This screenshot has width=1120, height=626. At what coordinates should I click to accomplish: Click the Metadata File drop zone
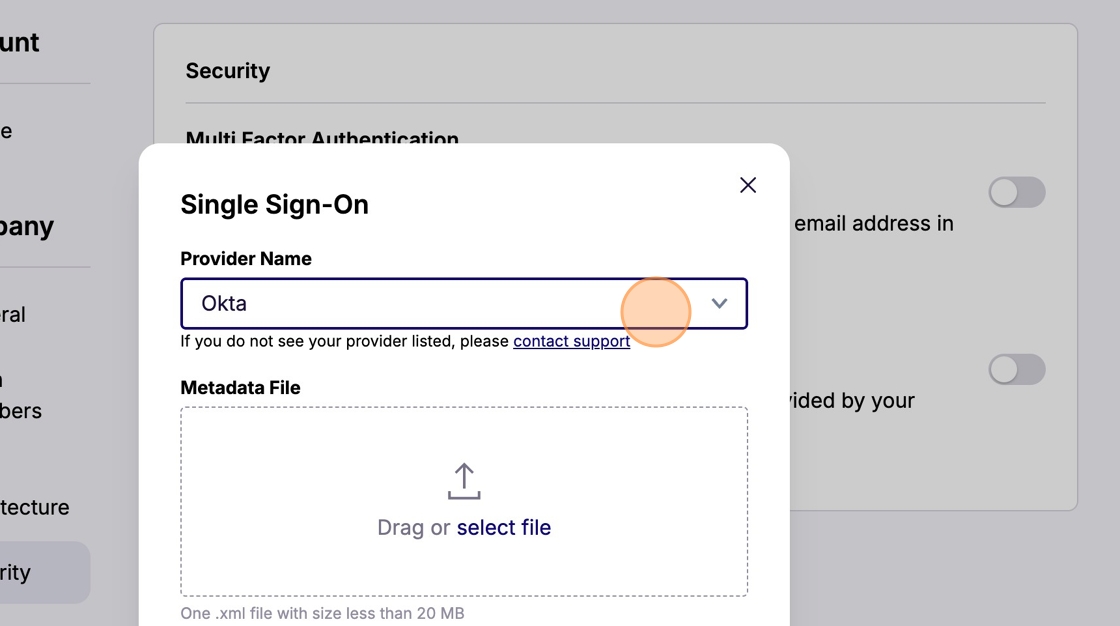pos(464,560)
